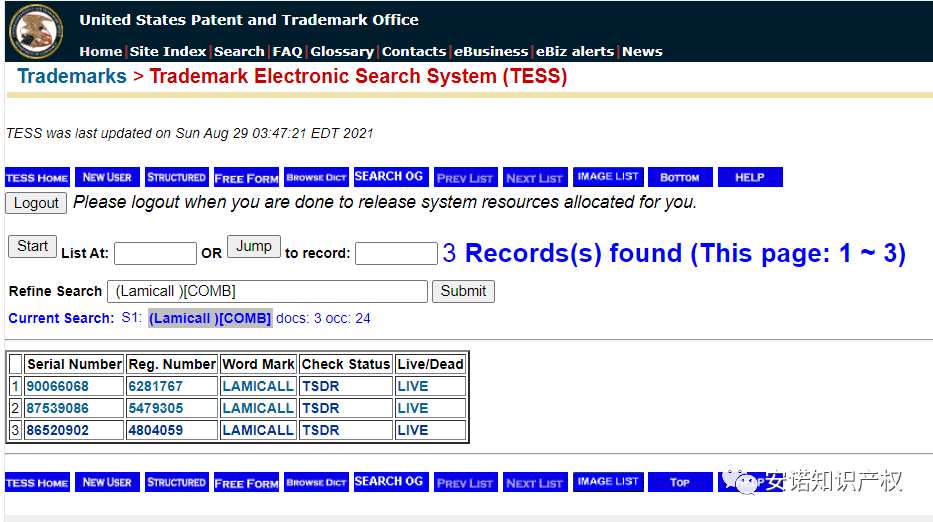Open top Image List button

608,177
